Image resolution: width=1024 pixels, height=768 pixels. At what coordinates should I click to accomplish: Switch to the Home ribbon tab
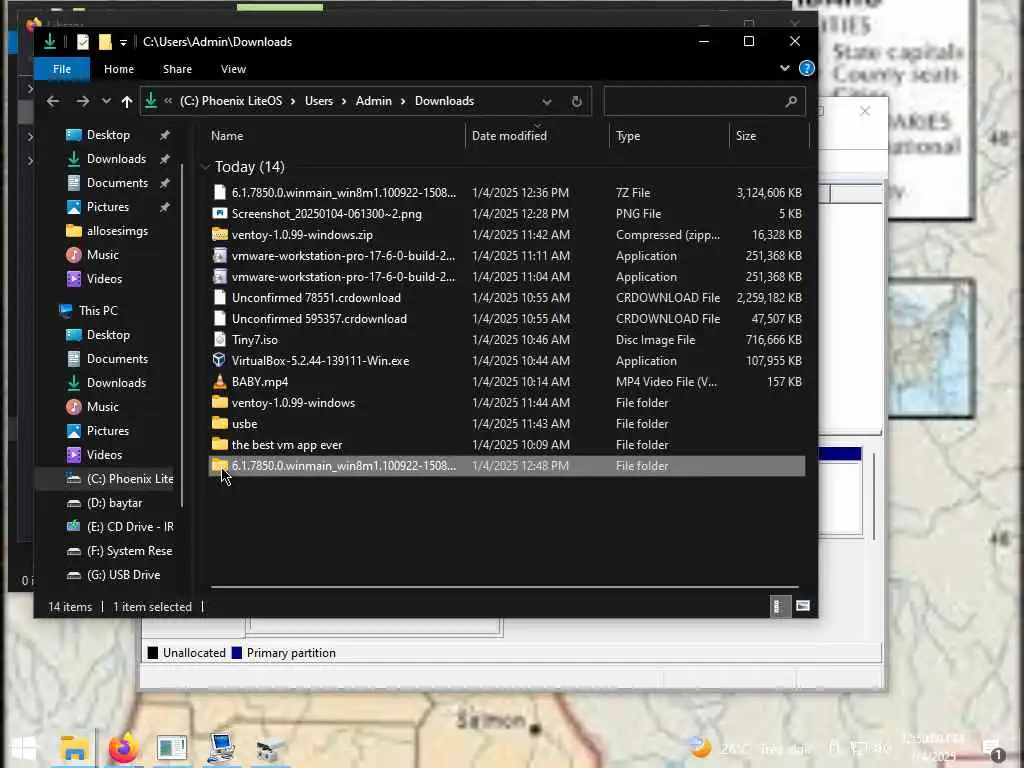pos(119,69)
